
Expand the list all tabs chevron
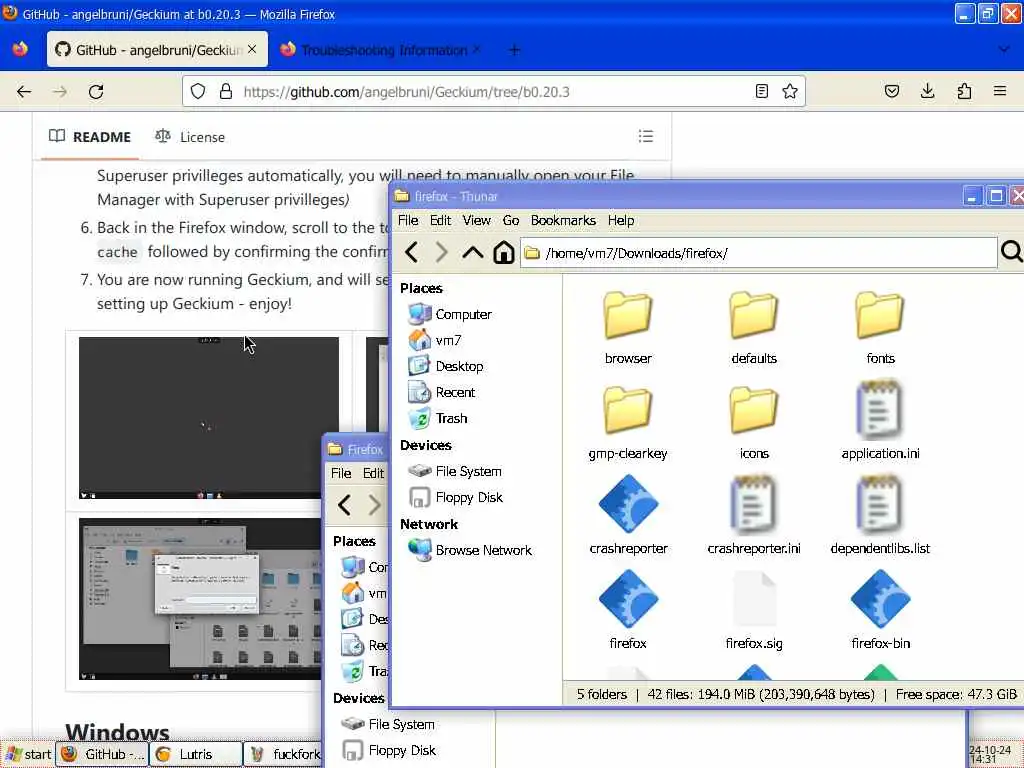pos(1004,50)
